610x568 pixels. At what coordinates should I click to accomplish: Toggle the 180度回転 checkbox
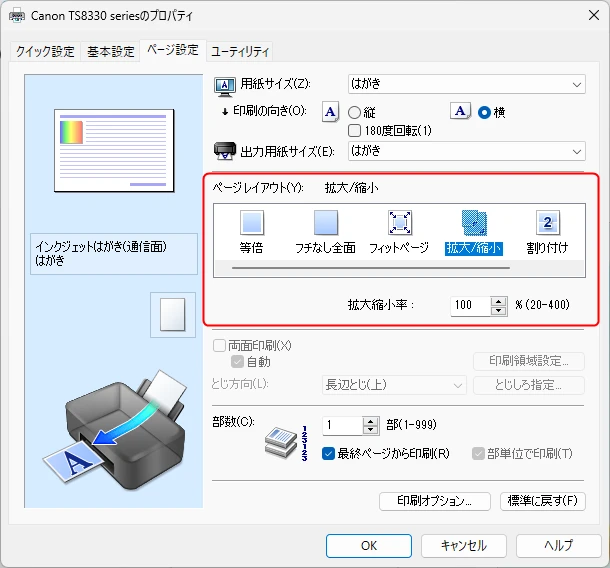coord(354,130)
